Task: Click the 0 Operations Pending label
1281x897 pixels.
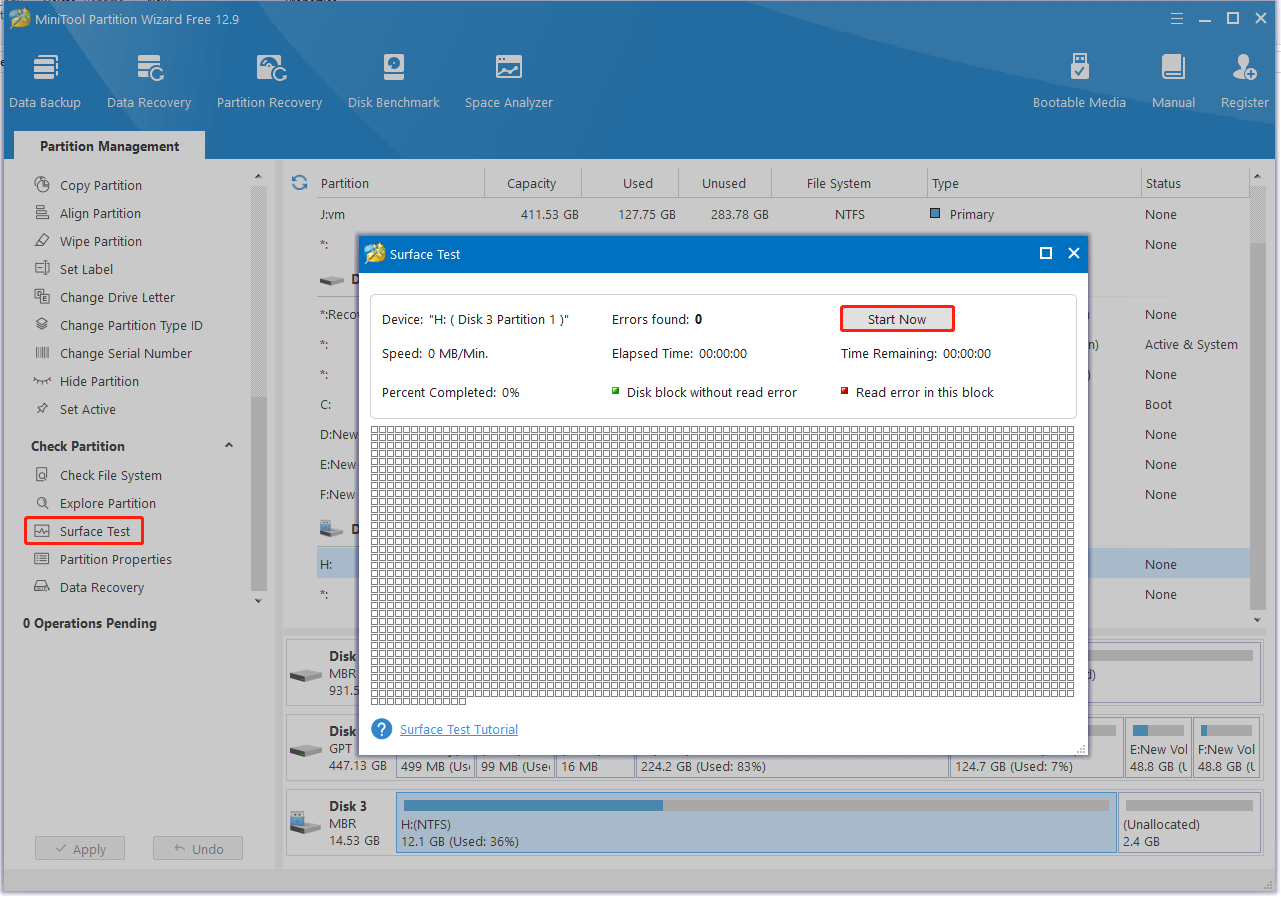Action: coord(90,623)
